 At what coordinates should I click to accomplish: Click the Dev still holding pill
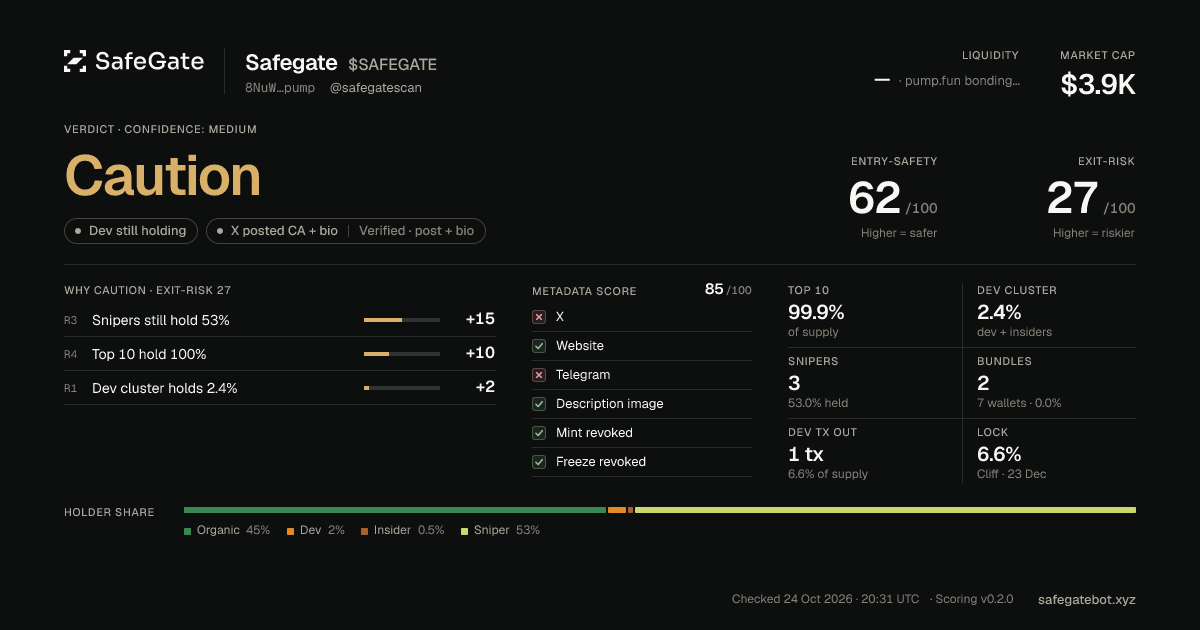pyautogui.click(x=131, y=231)
